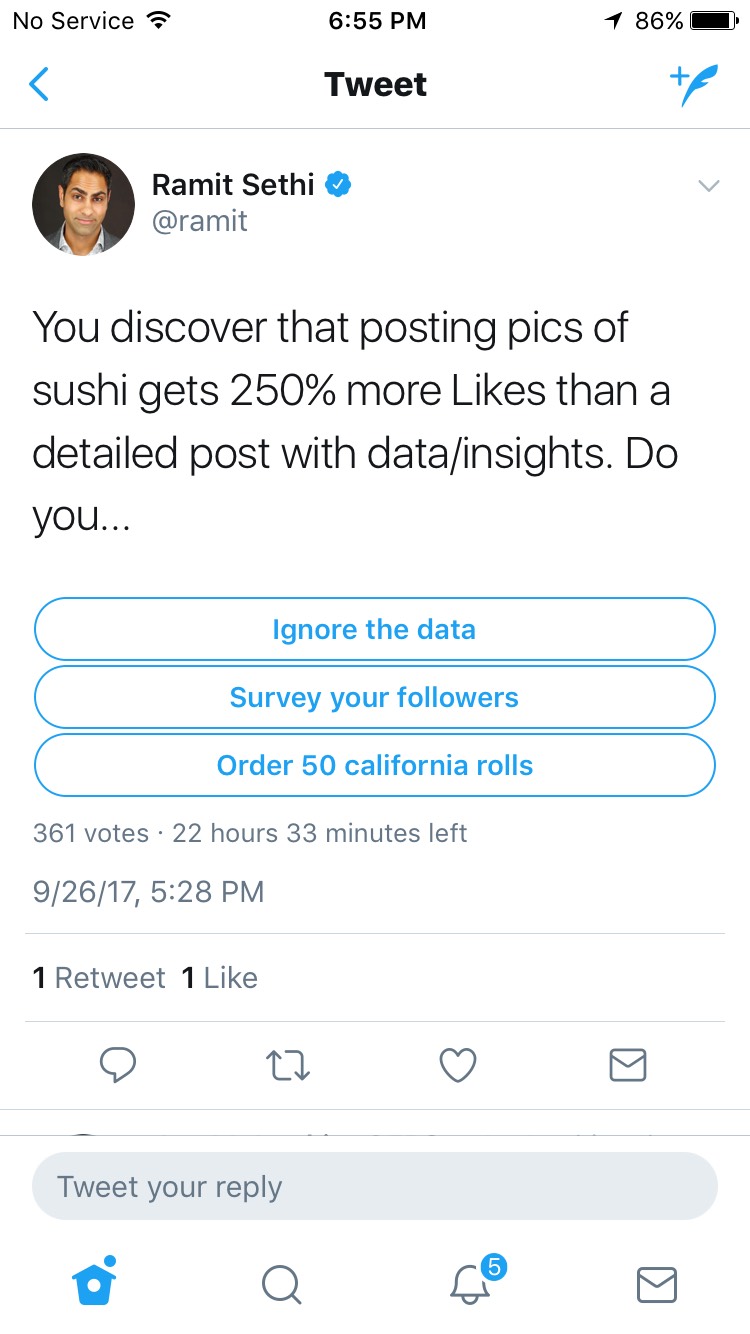This screenshot has height=1334, width=750.
Task: Like the tweet with the heart icon
Action: pos(458,1066)
